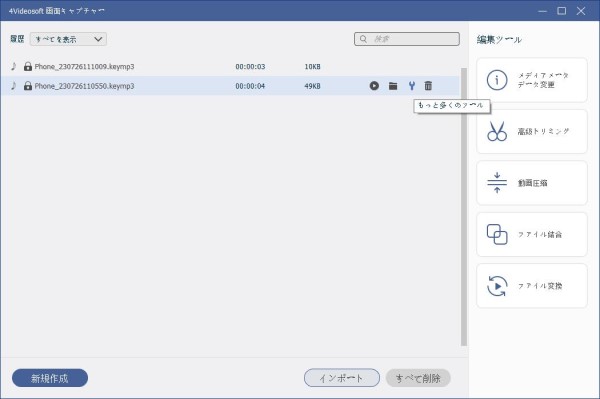Play the Phone_230726110550.keymp3 recording
This screenshot has height=399, width=600.
point(374,86)
